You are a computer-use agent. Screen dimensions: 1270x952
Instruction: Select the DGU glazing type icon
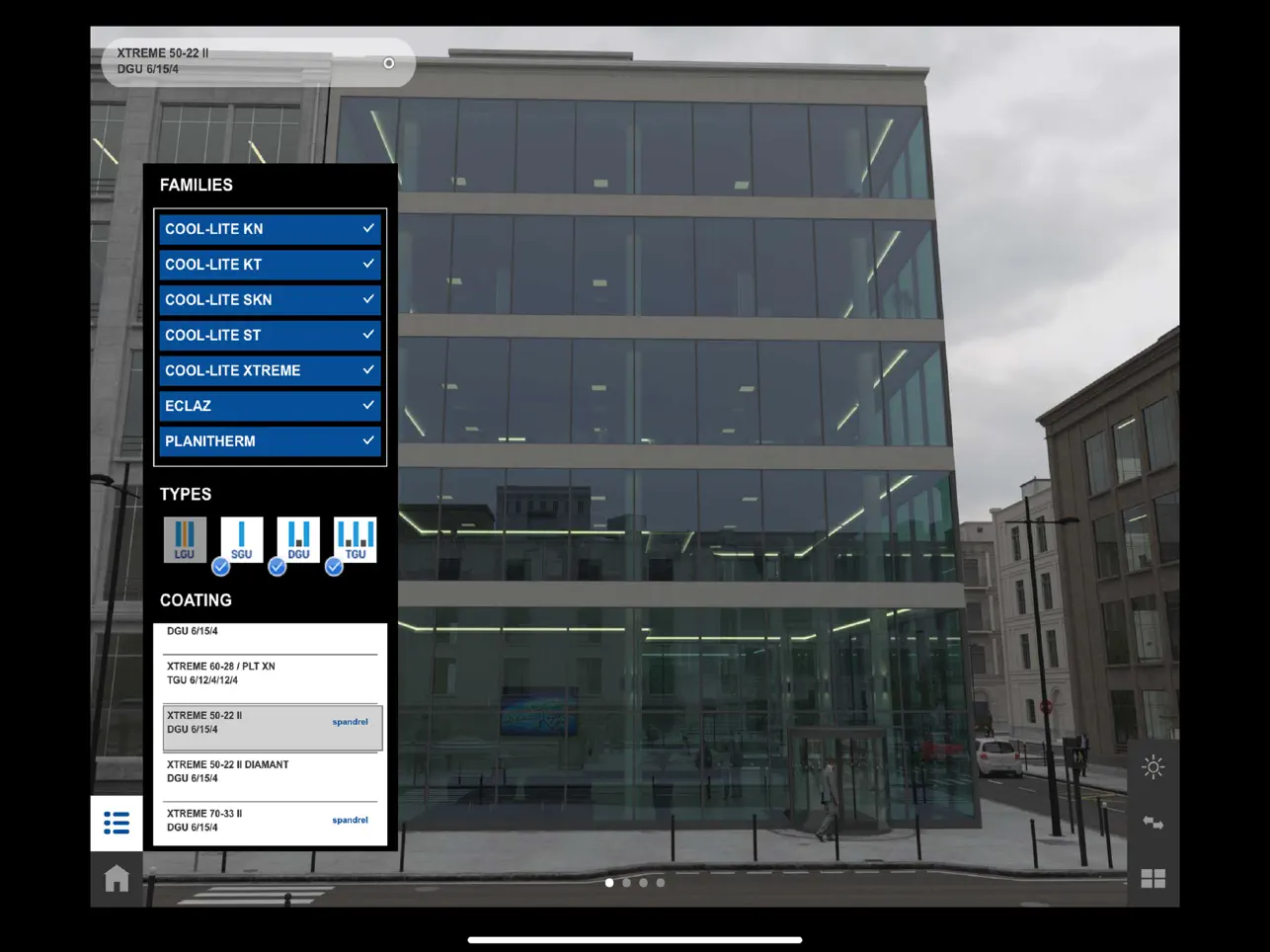click(x=297, y=538)
